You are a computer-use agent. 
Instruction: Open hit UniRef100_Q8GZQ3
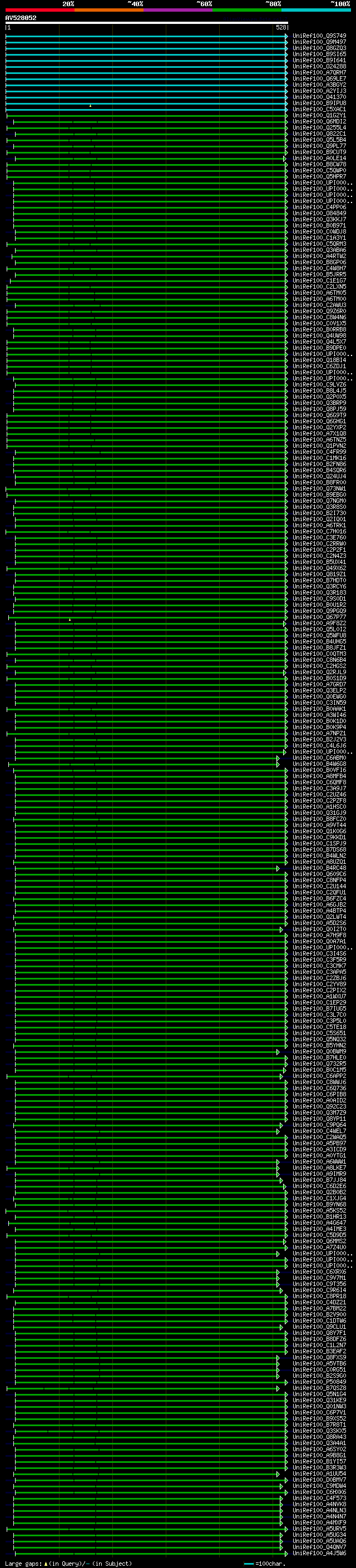click(319, 48)
